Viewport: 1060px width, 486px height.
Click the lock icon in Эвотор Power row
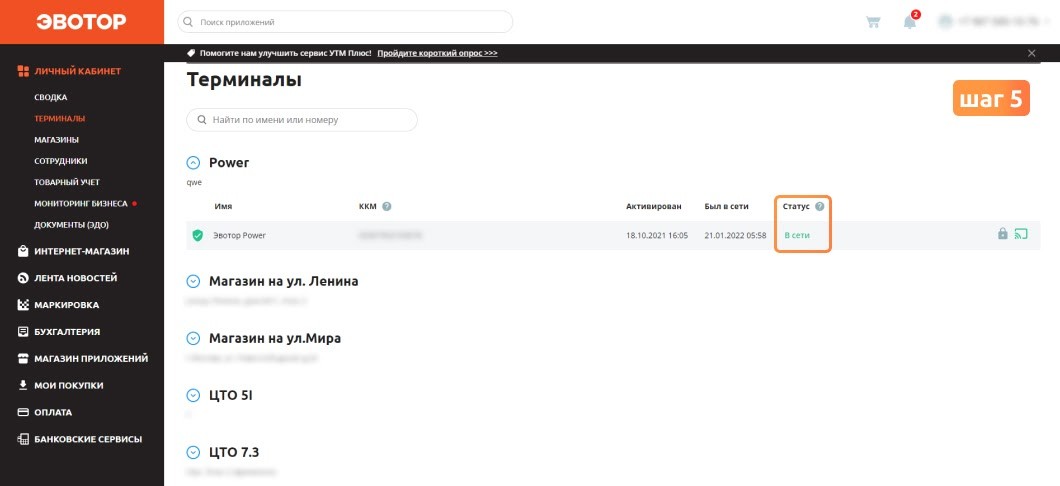coord(1003,234)
